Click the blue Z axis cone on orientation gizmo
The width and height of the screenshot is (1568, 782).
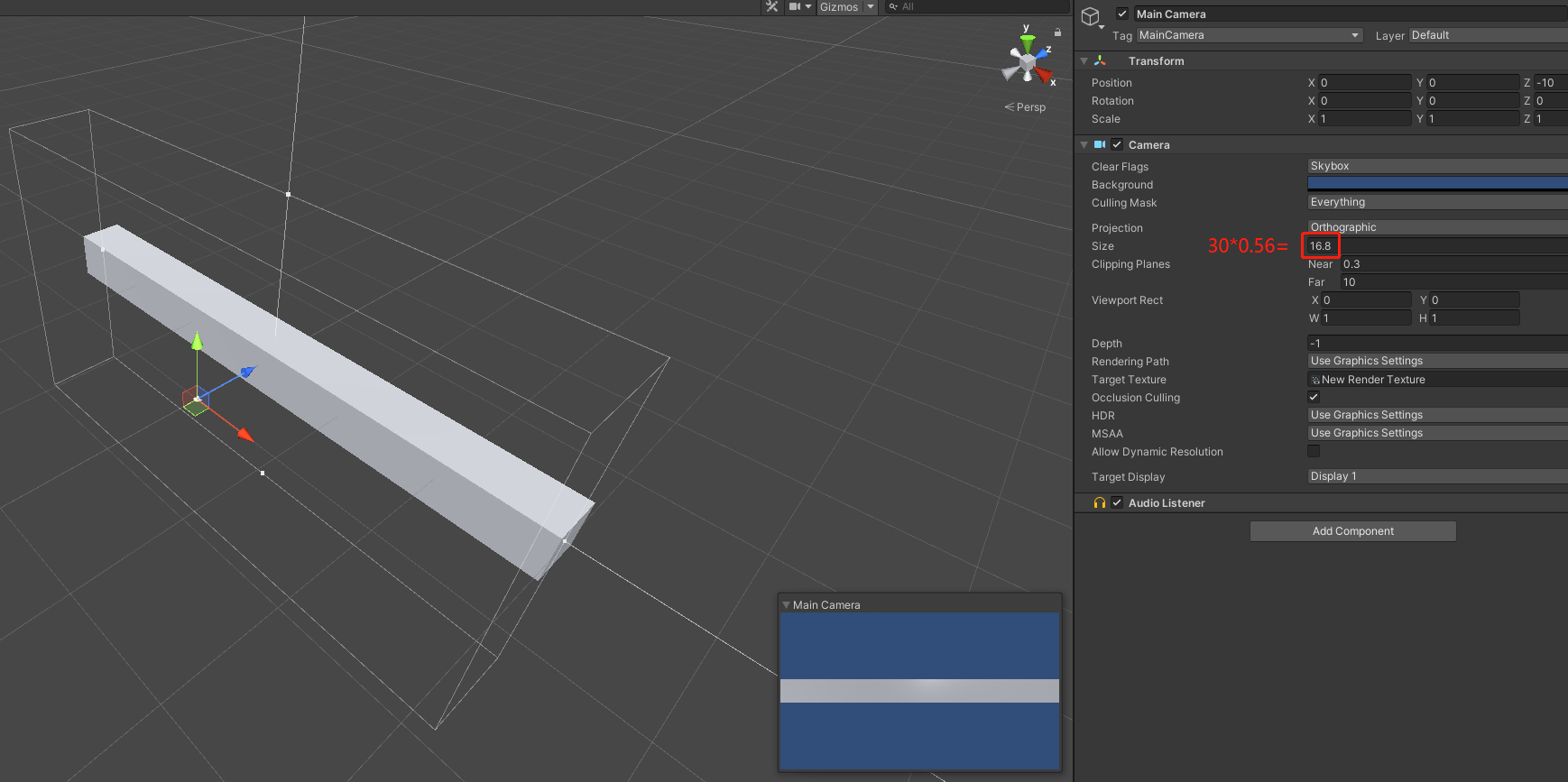[x=1041, y=55]
